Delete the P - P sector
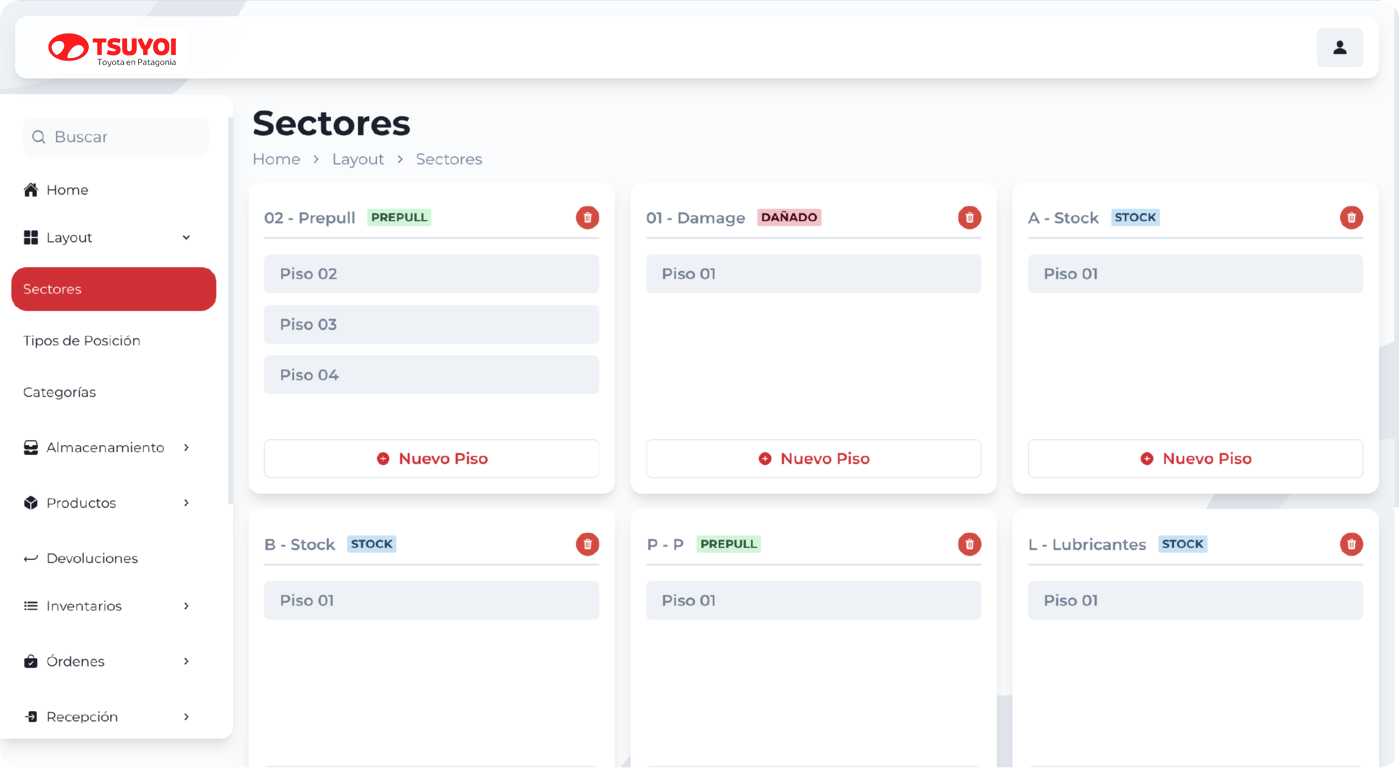1399x768 pixels. pyautogui.click(x=969, y=544)
